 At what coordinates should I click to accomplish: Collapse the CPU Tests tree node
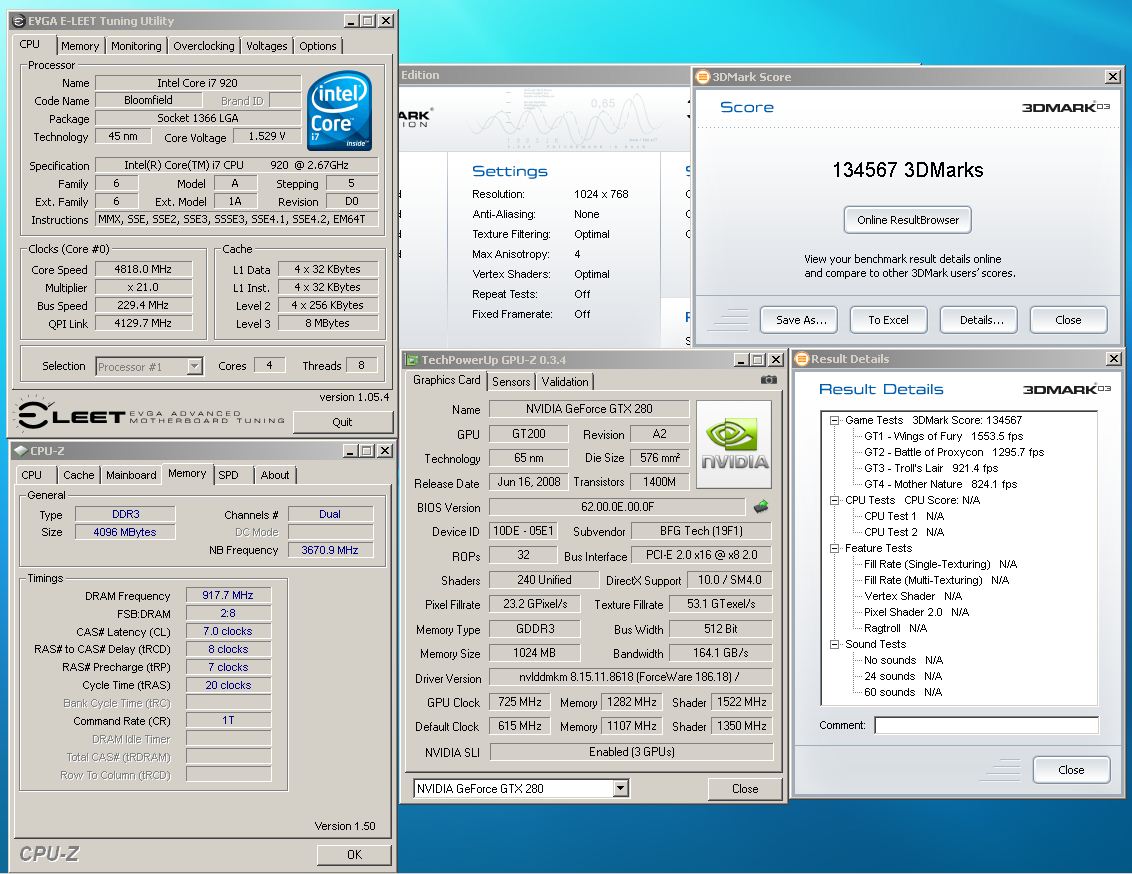[835, 500]
